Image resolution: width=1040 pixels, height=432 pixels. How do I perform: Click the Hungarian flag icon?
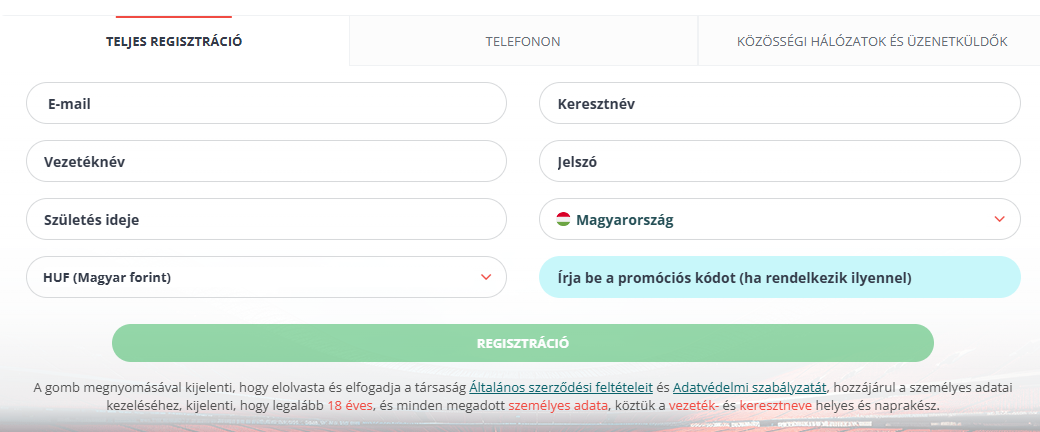(563, 219)
